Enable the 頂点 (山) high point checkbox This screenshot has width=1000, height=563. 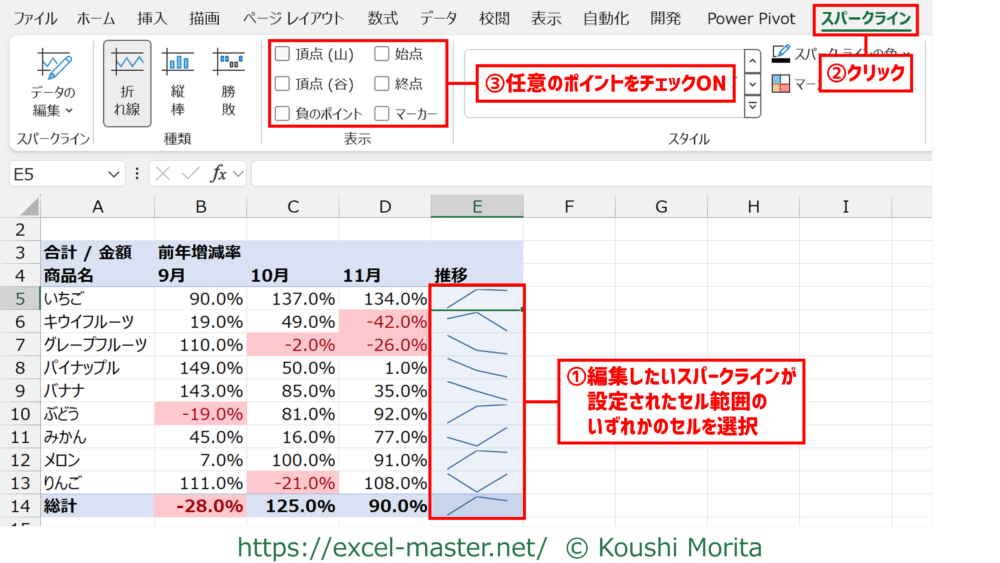[283, 54]
